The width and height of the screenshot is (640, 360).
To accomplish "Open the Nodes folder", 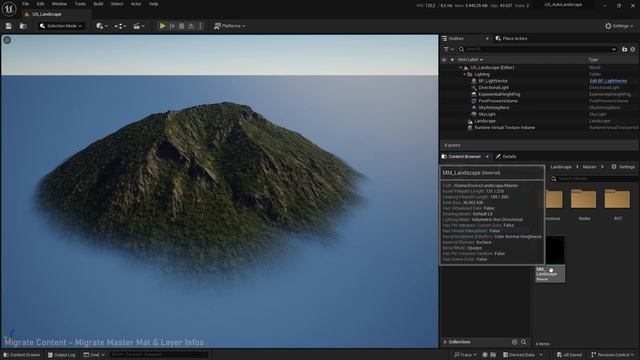I will pyautogui.click(x=584, y=204).
